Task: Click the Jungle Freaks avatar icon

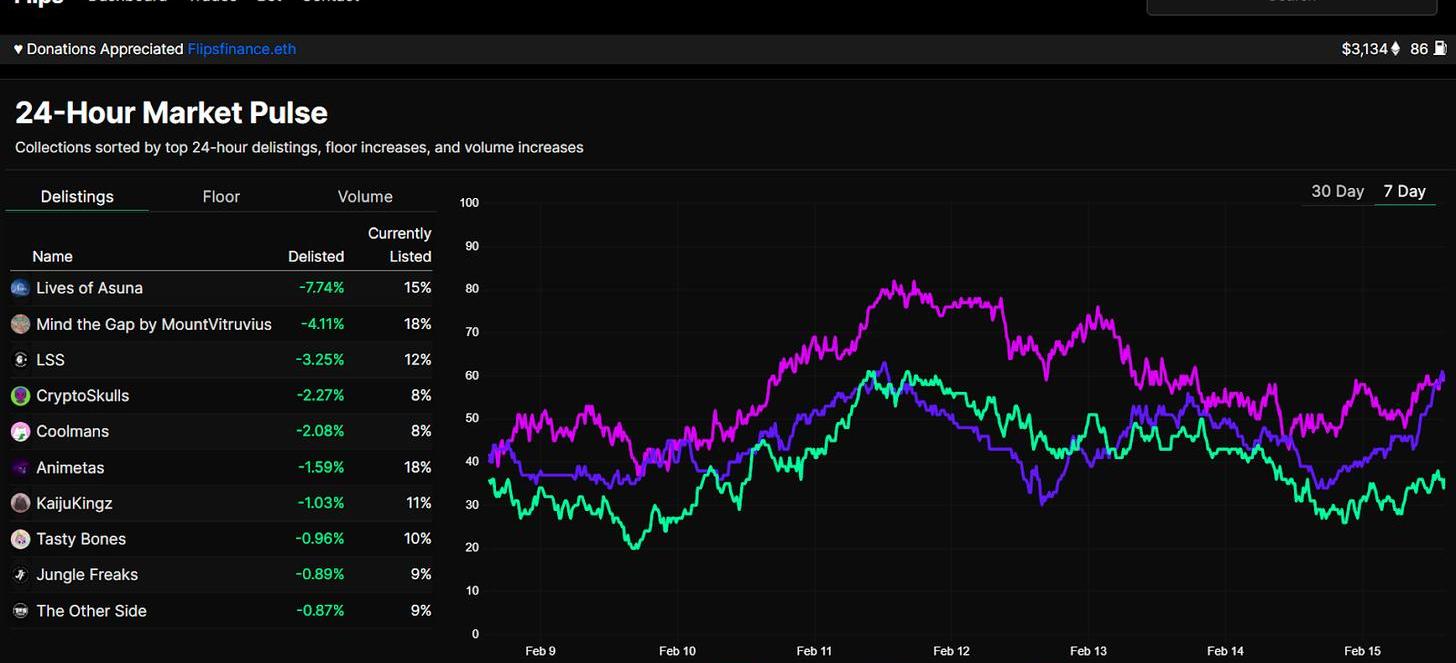Action: (x=20, y=575)
